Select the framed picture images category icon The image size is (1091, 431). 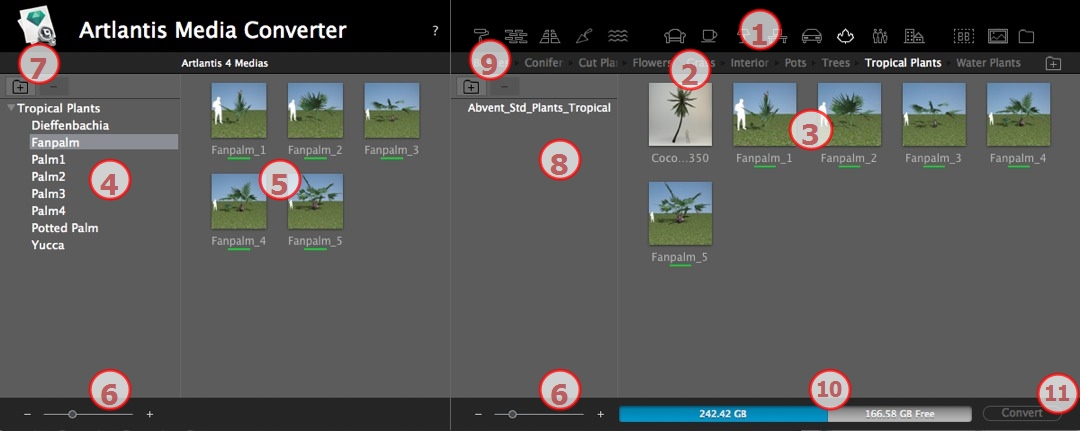(x=998, y=36)
